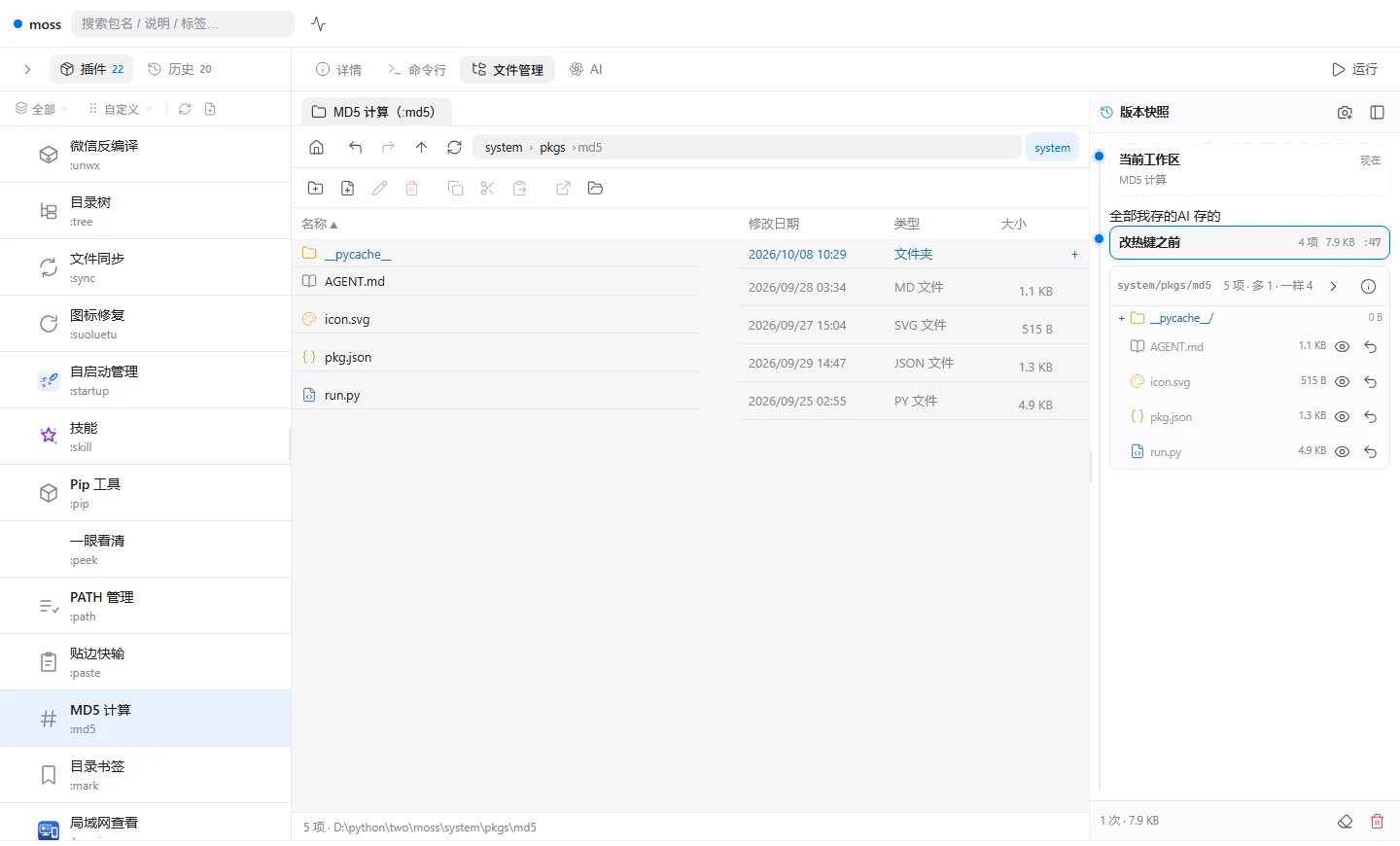Restore icon.svg from snapshot
Screen dimensions: 1400x846
pyautogui.click(x=1370, y=382)
